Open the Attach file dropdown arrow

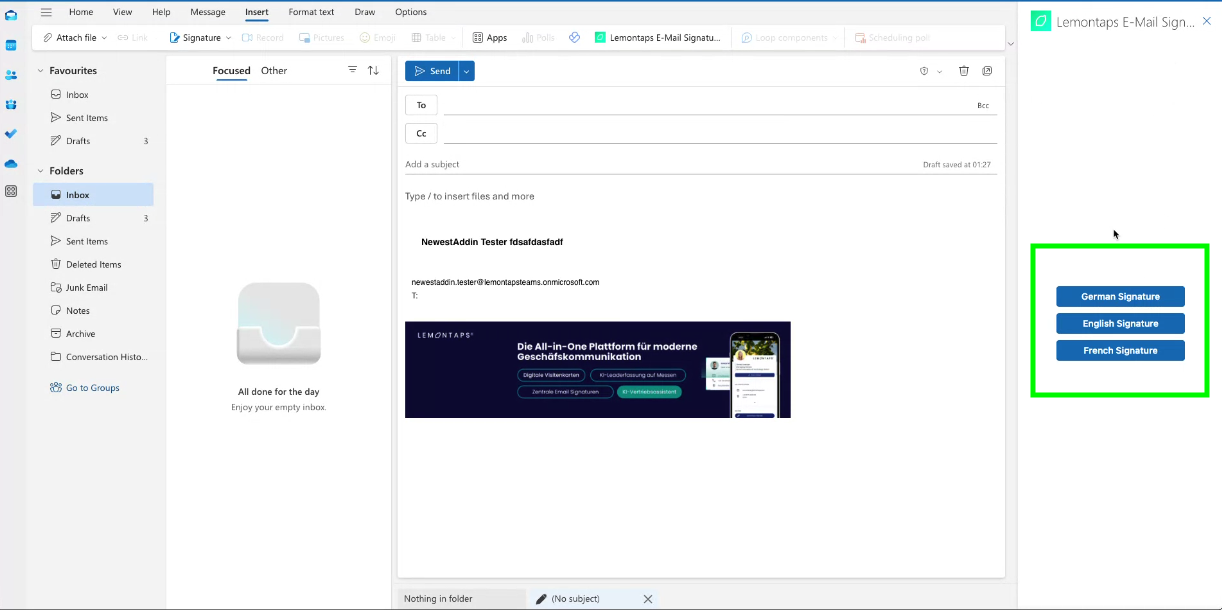click(x=104, y=38)
